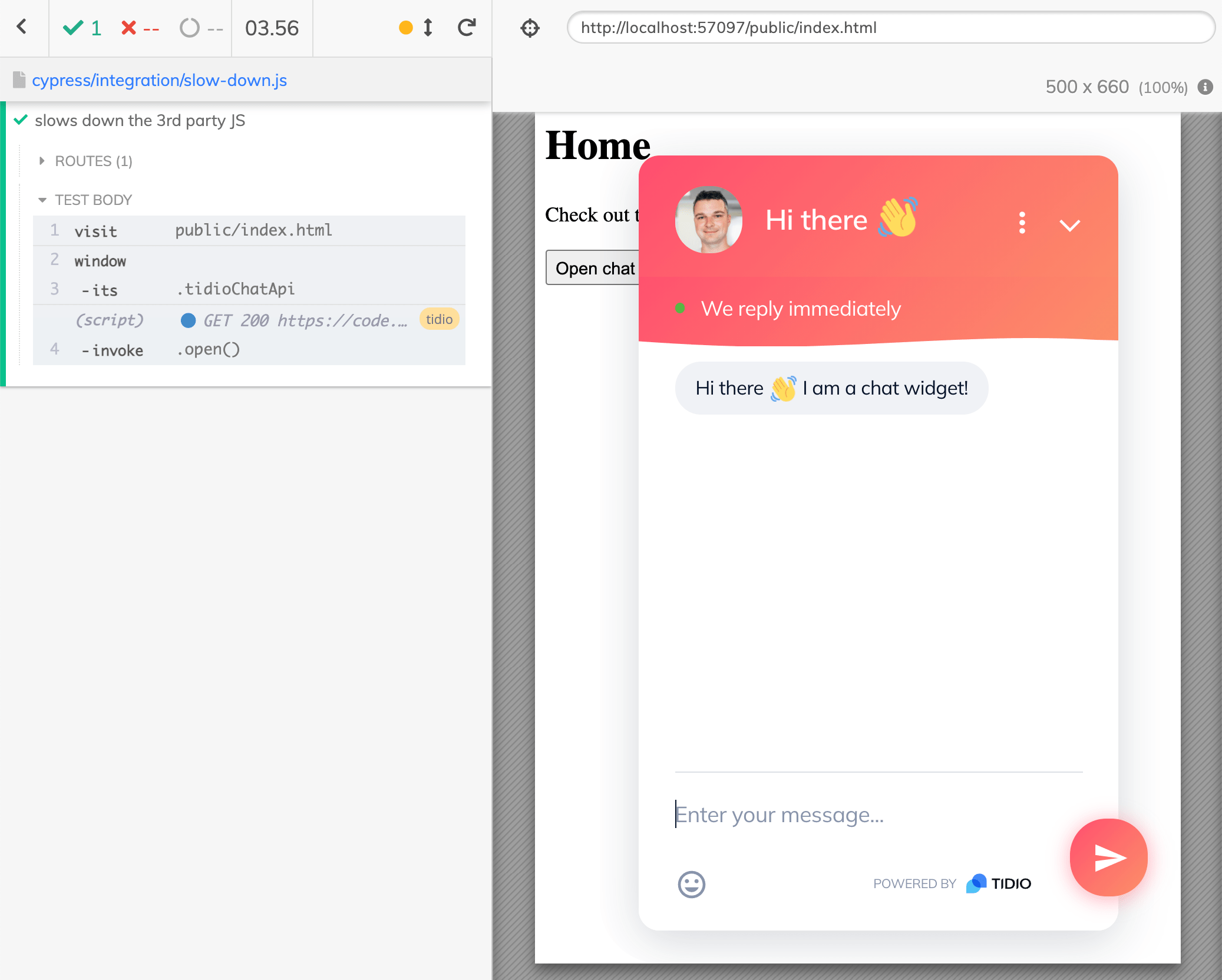Click the Open chat button
Image resolution: width=1222 pixels, height=980 pixels.
click(x=594, y=269)
